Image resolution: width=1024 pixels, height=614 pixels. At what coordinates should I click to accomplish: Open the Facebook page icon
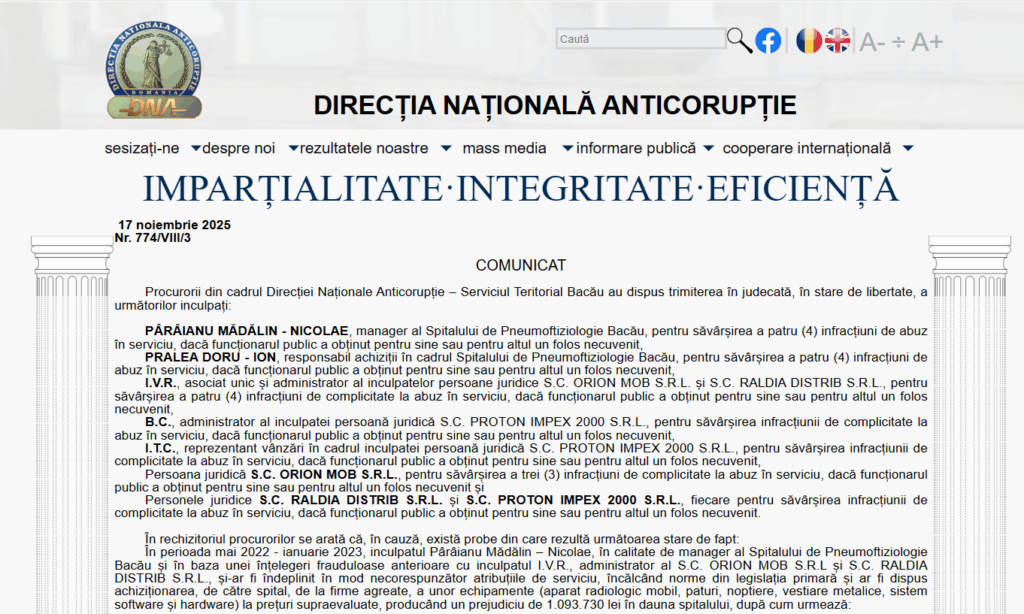tap(768, 40)
